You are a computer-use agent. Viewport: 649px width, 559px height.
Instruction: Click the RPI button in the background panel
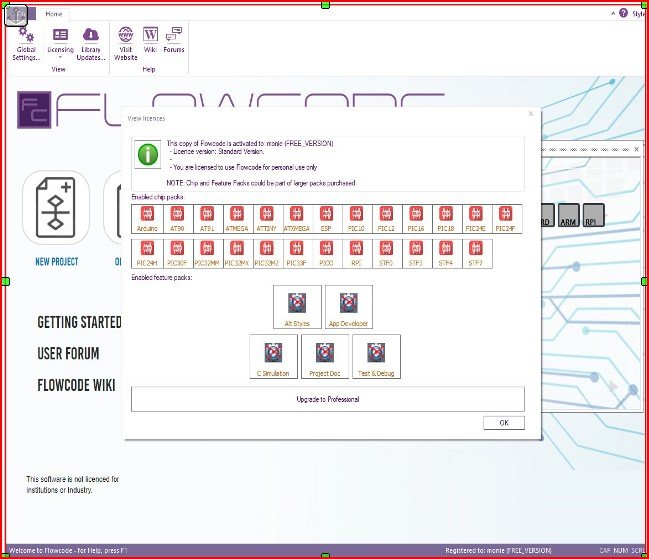[593, 215]
